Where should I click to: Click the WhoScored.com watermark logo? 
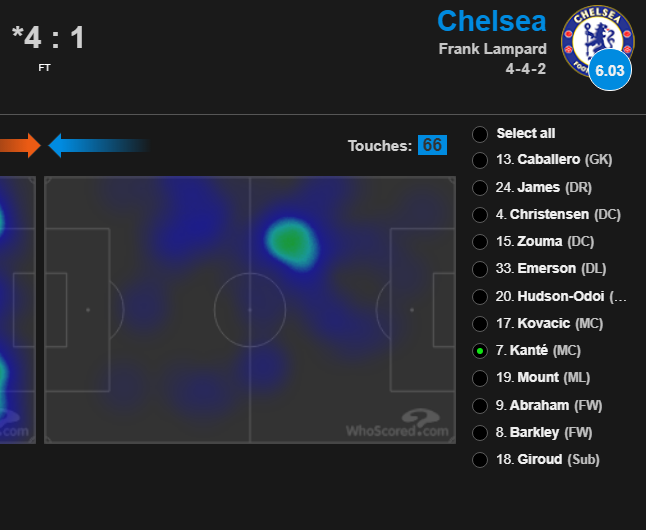click(397, 423)
